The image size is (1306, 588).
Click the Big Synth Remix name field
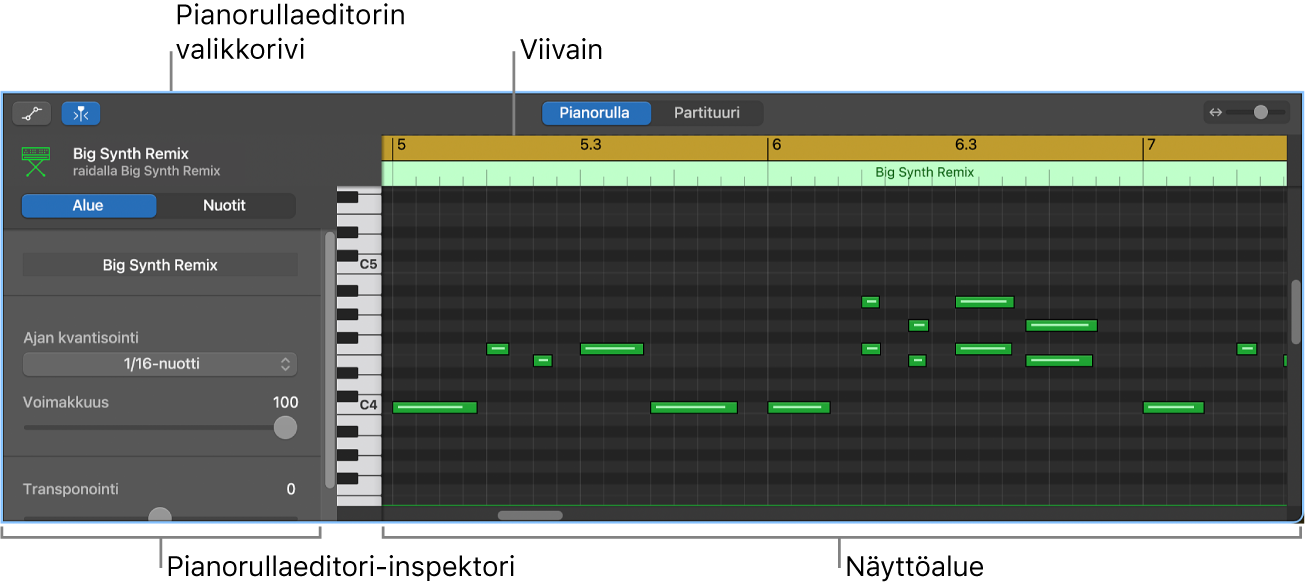[x=160, y=264]
